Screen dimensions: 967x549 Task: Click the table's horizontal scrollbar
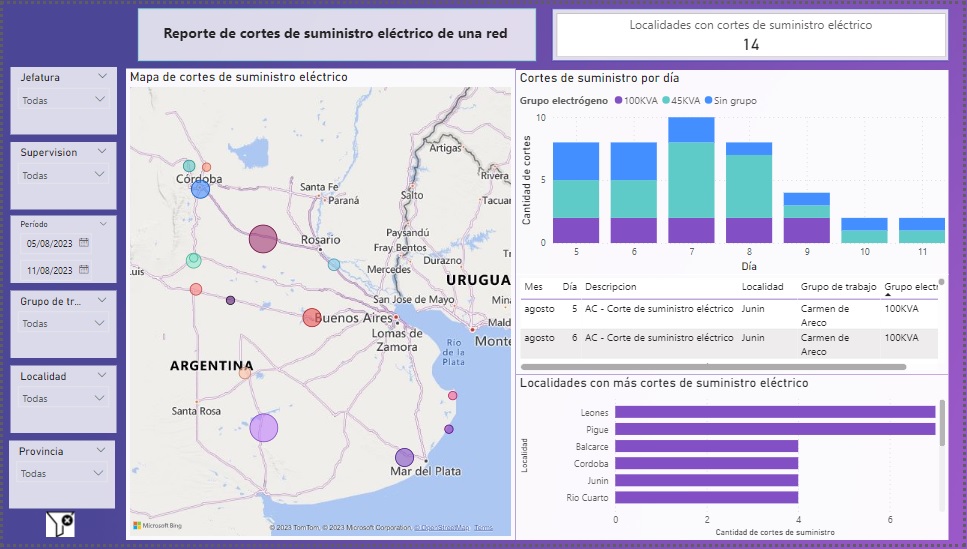point(712,367)
